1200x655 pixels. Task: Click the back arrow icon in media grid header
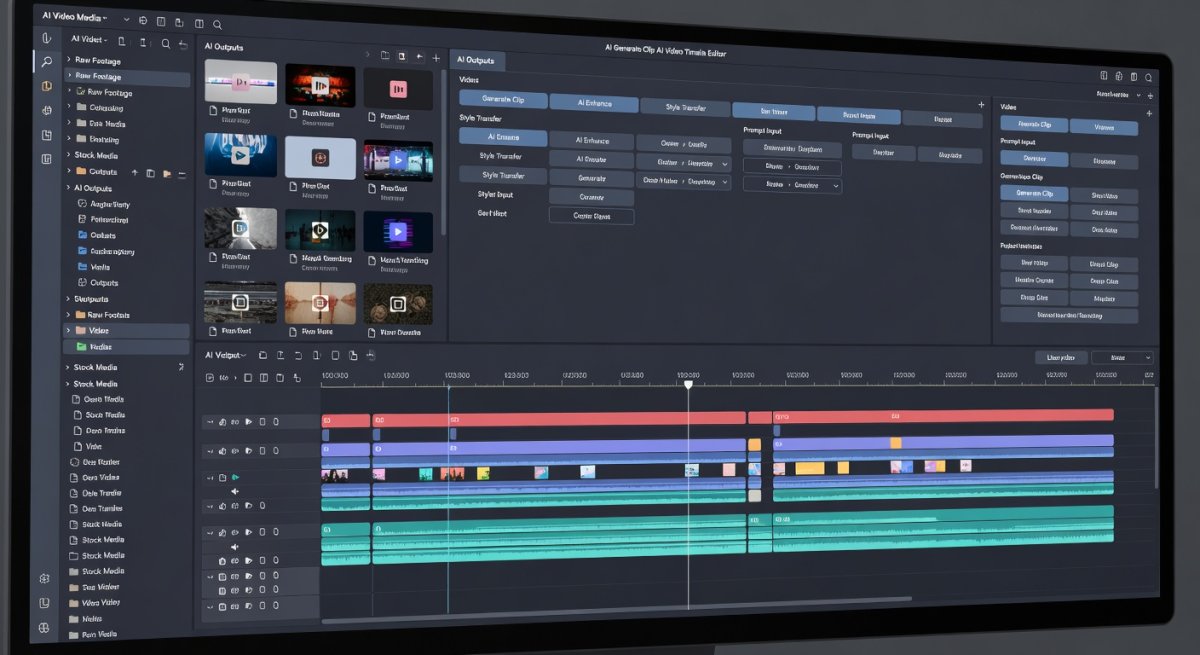click(x=419, y=57)
